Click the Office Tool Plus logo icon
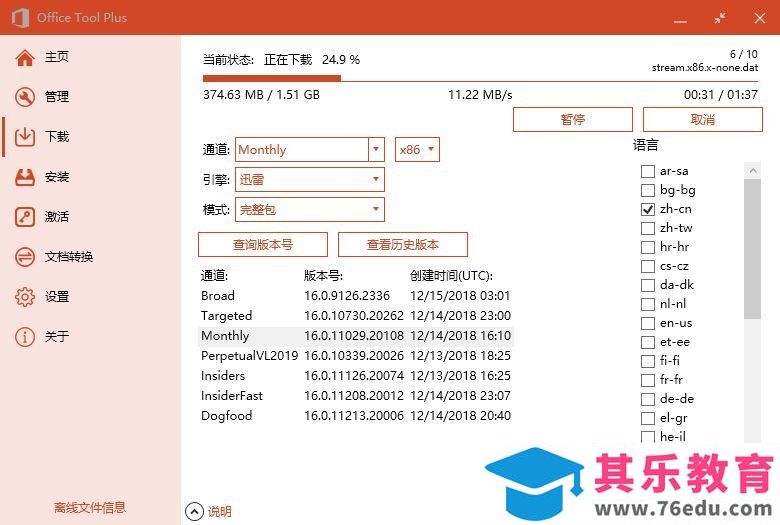Viewport: 780px width, 525px height. pyautogui.click(x=20, y=18)
